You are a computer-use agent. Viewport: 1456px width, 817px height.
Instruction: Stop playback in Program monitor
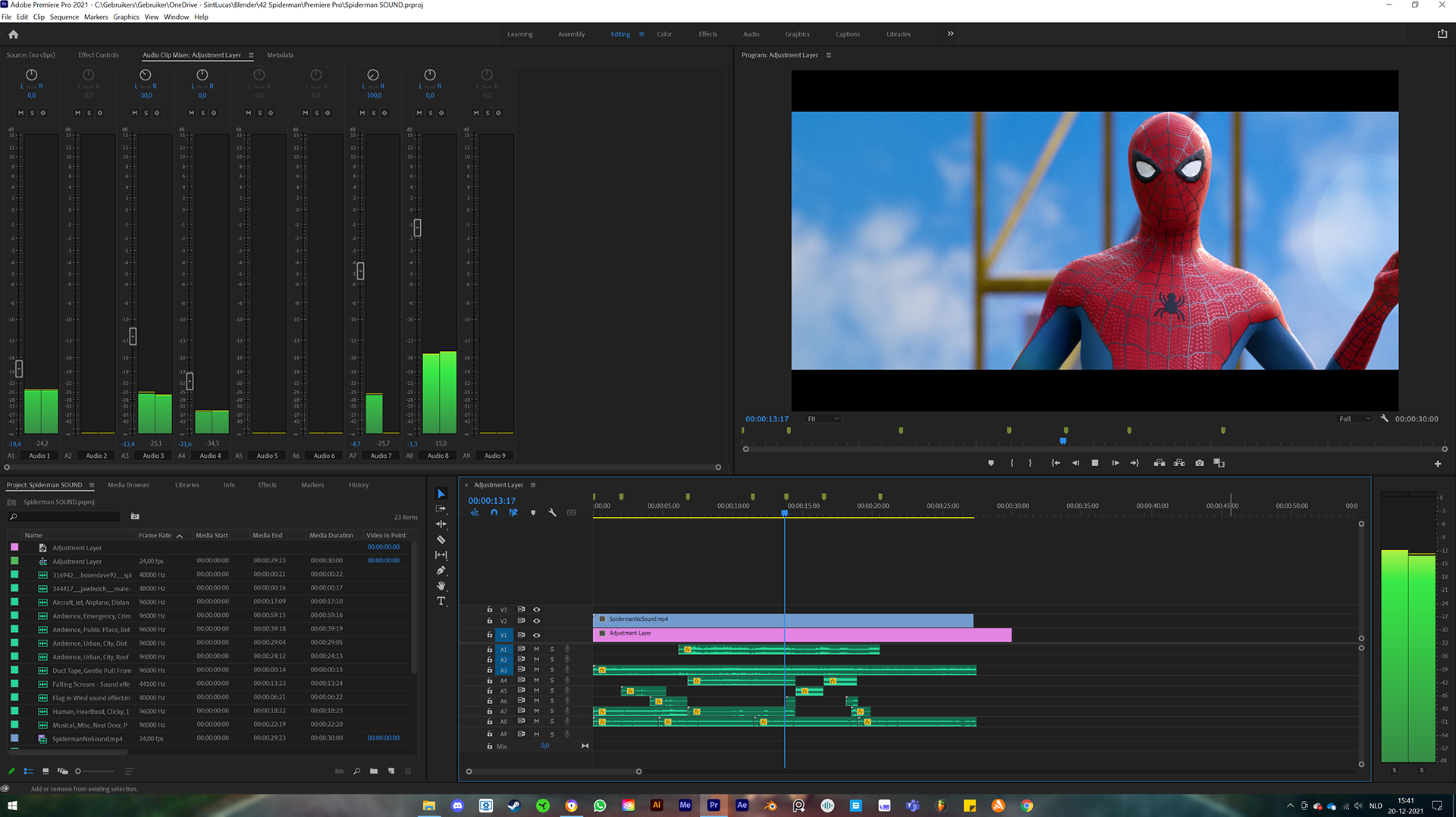pyautogui.click(x=1095, y=463)
